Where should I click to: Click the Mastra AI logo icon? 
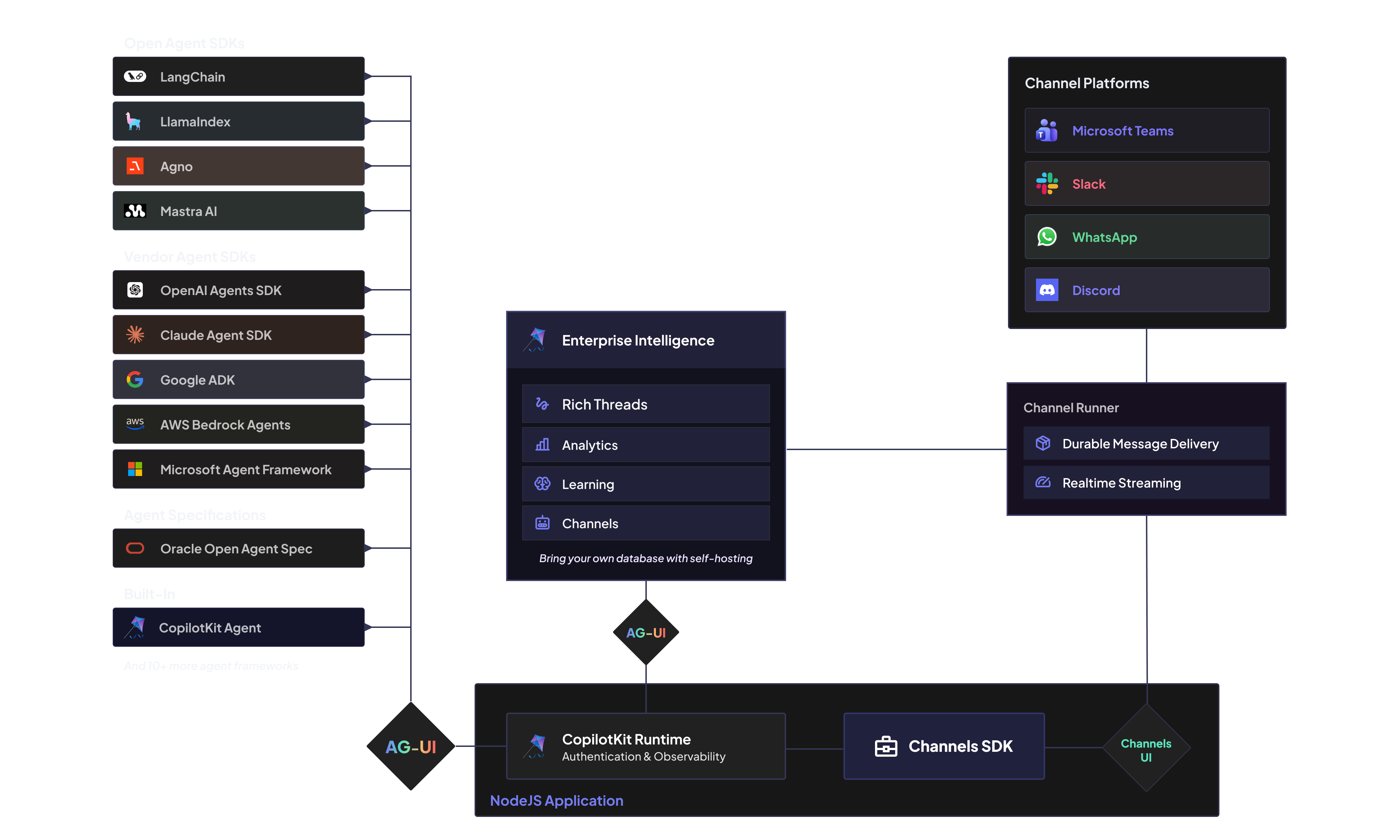click(x=135, y=211)
